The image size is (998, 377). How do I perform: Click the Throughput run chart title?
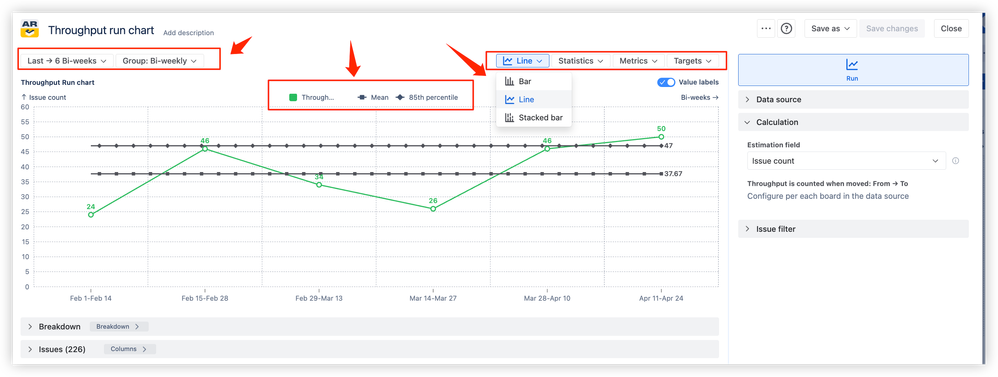point(101,30)
